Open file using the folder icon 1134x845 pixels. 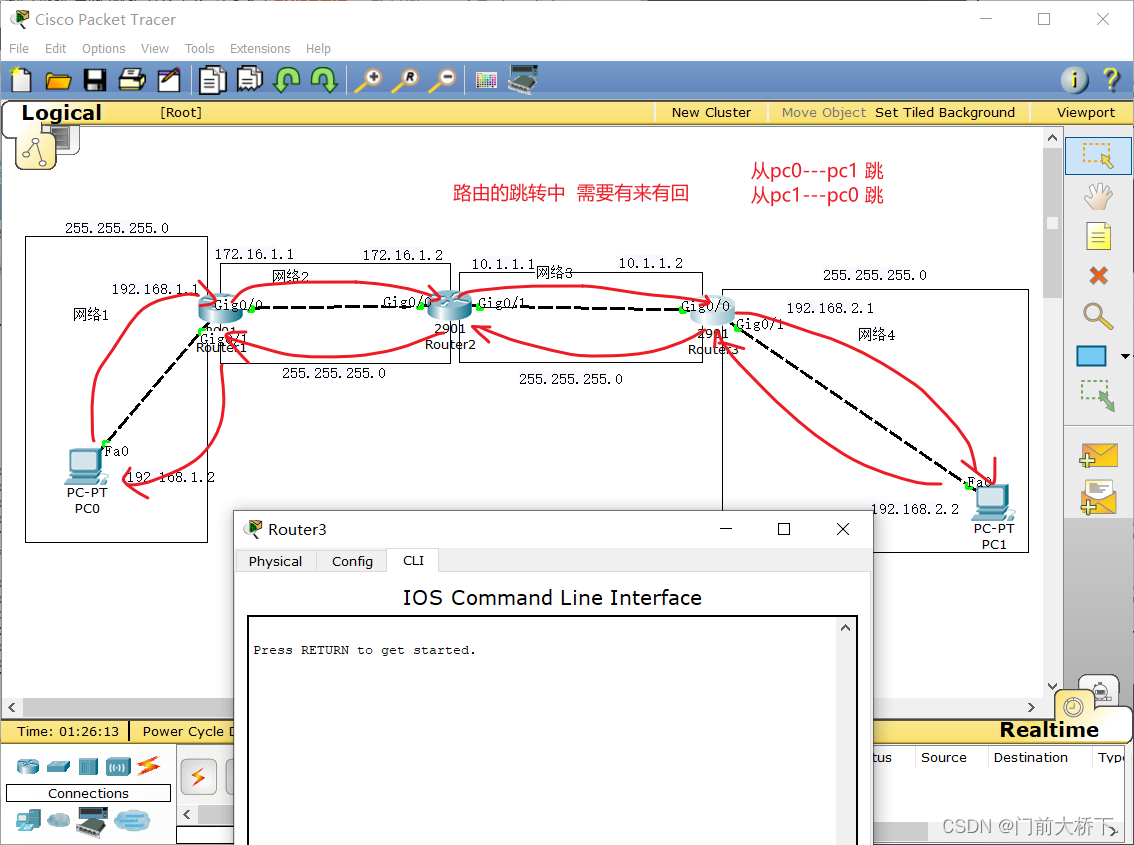click(x=58, y=80)
